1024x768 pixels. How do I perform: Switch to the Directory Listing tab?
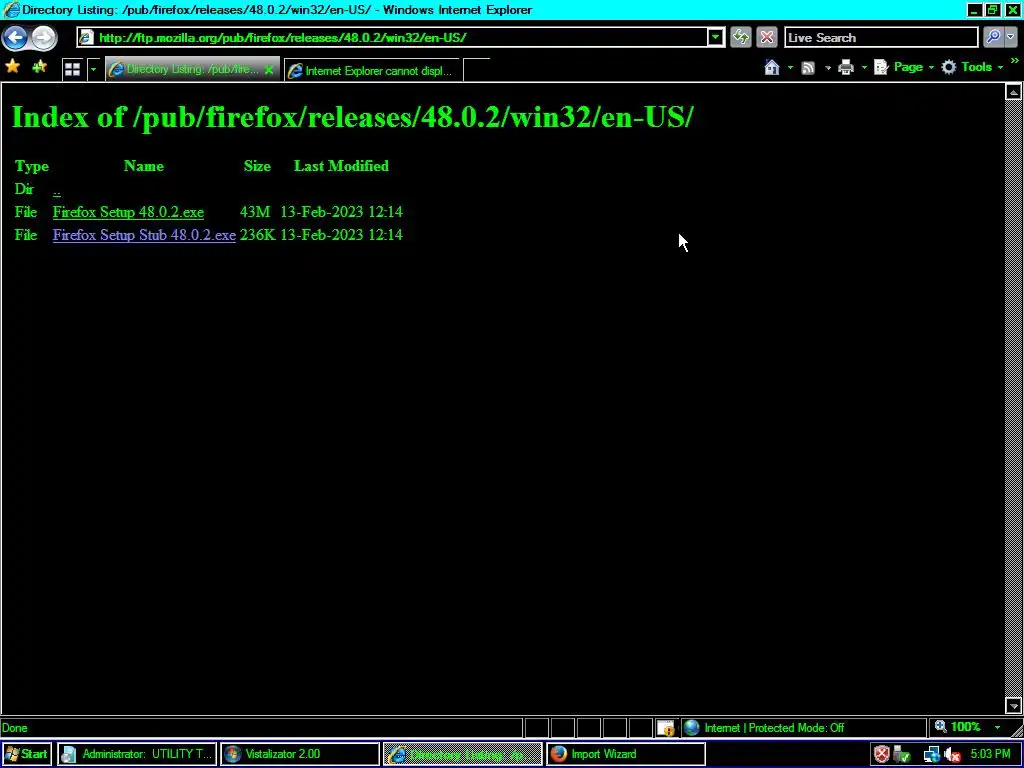tap(191, 69)
